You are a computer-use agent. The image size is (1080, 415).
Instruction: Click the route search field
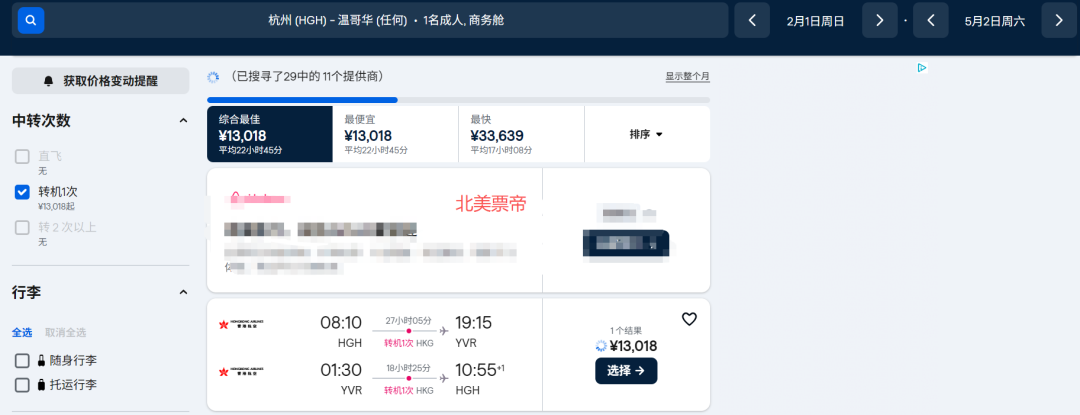[386, 20]
